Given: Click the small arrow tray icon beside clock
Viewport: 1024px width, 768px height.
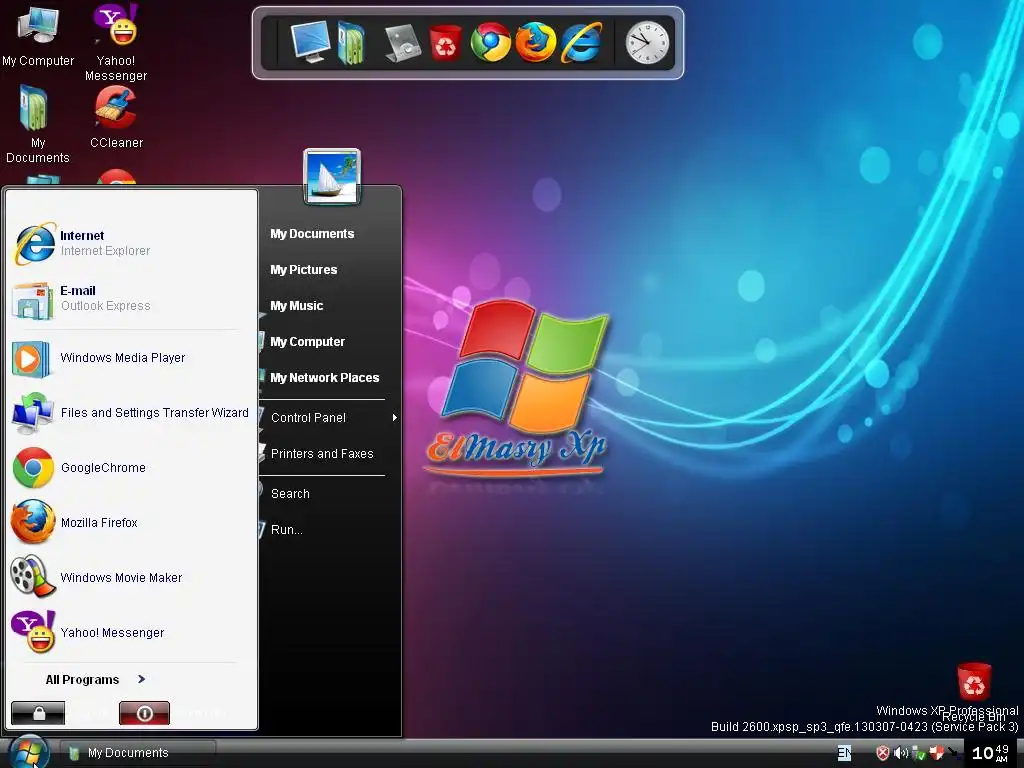Looking at the screenshot, I should [953, 754].
